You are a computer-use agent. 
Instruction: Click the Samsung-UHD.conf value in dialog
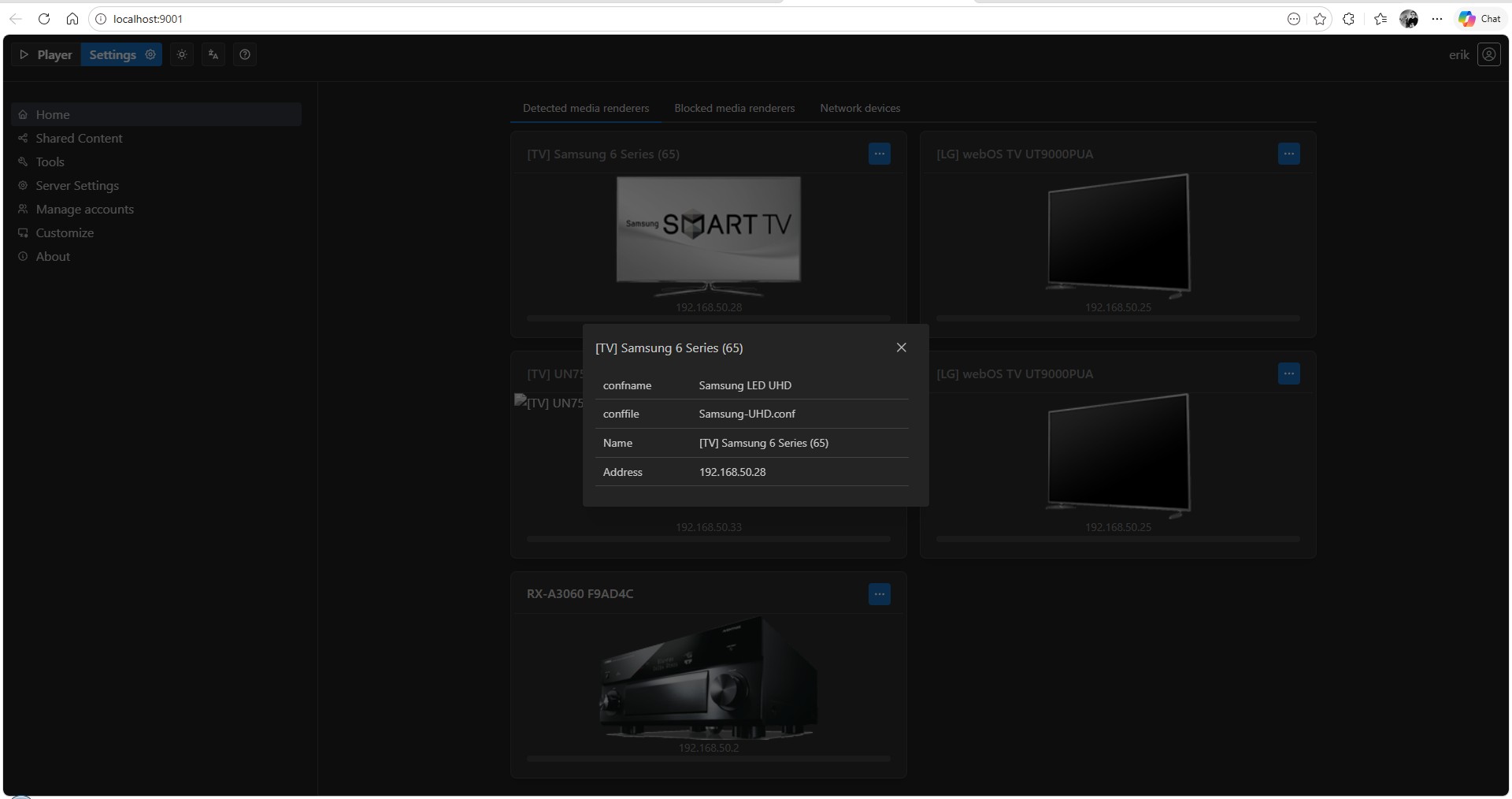(747, 414)
